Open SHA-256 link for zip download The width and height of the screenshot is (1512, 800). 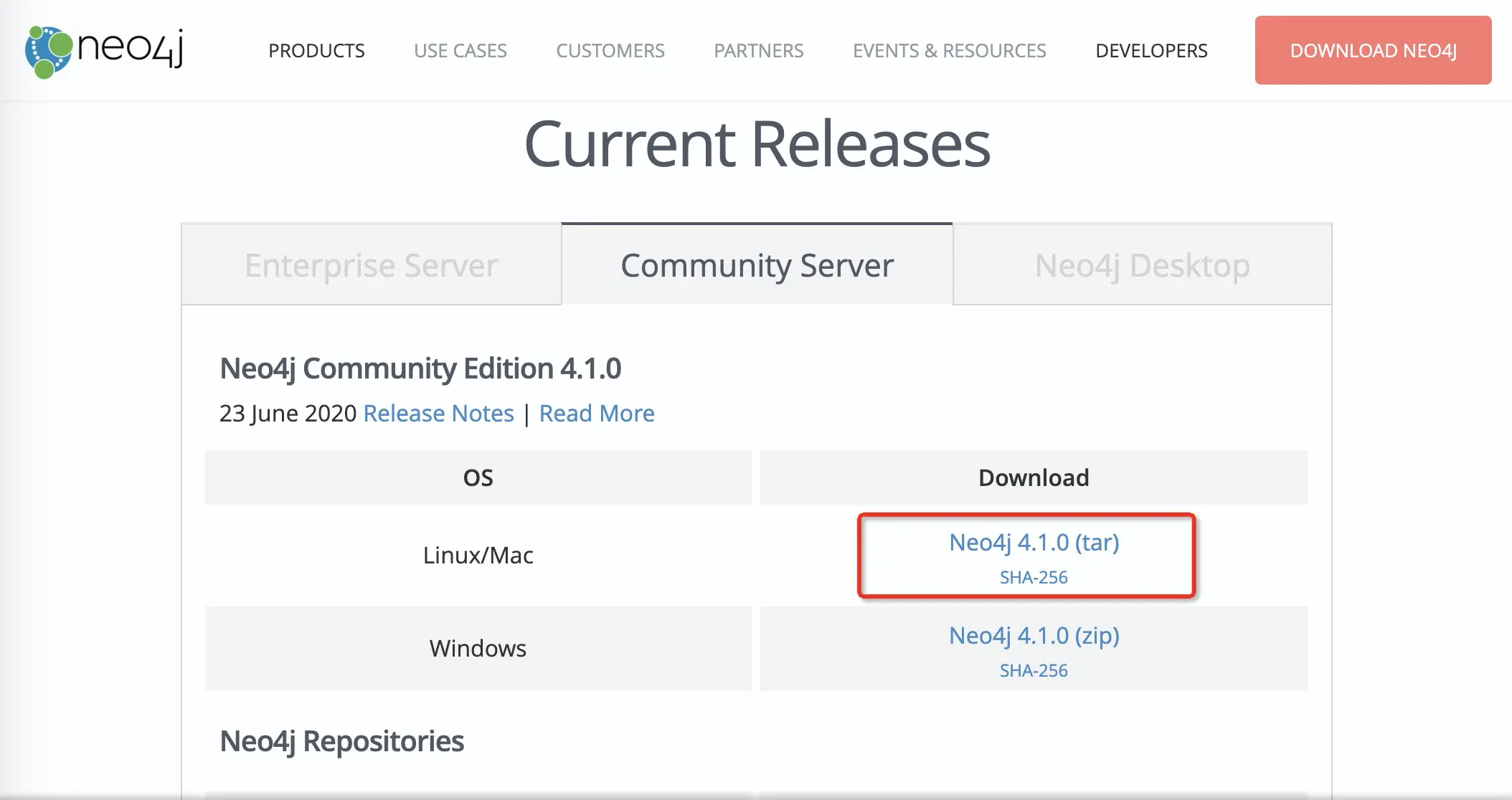point(1034,671)
